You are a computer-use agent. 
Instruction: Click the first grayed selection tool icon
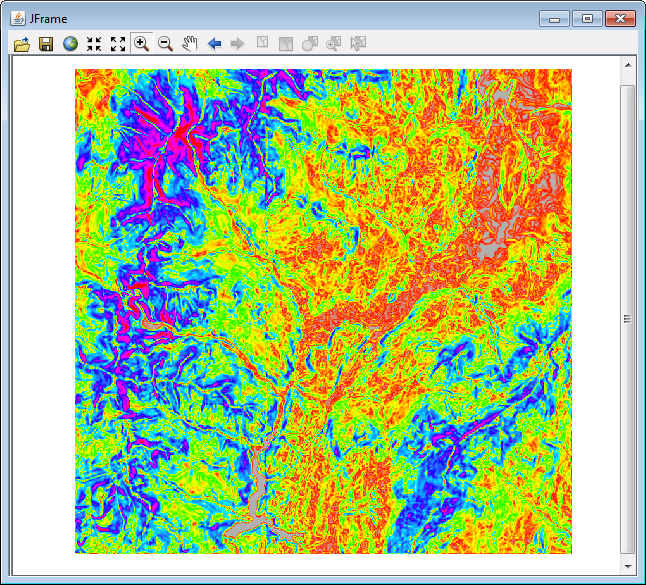coord(263,44)
